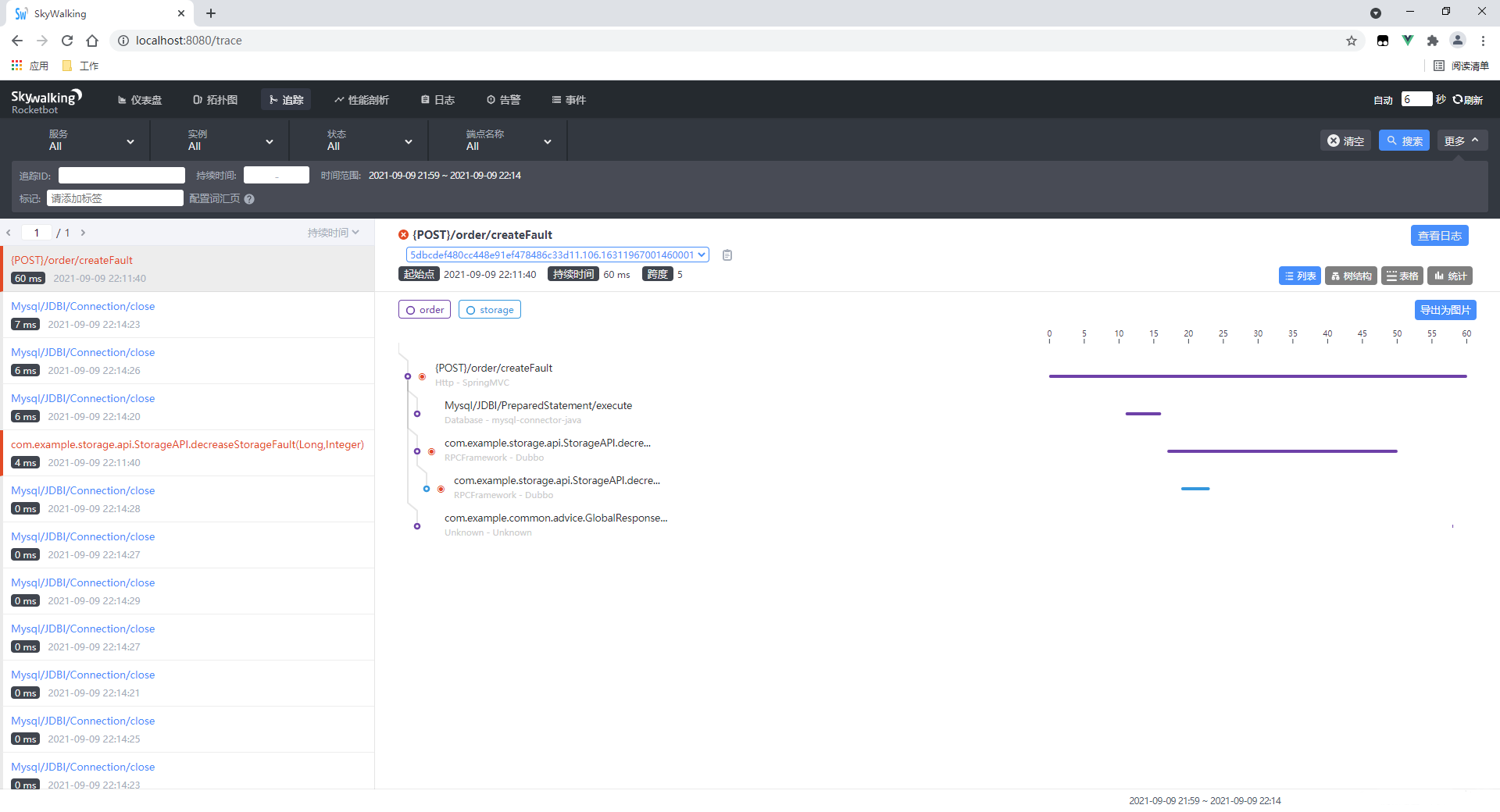Click the Mysql/JDBI/PreparedStatement/execute span
Screen dimensions: 1500x812
point(538,406)
